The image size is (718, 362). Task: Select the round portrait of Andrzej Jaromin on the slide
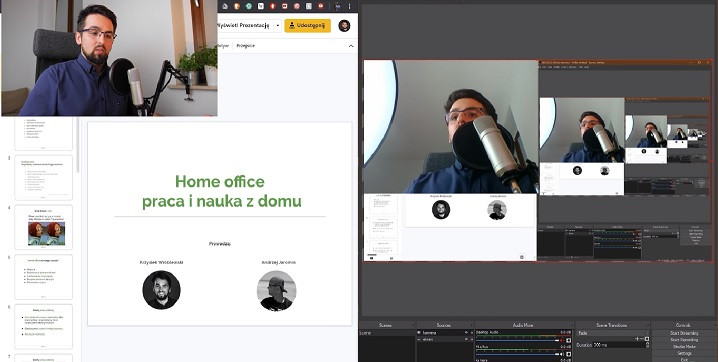[277, 291]
